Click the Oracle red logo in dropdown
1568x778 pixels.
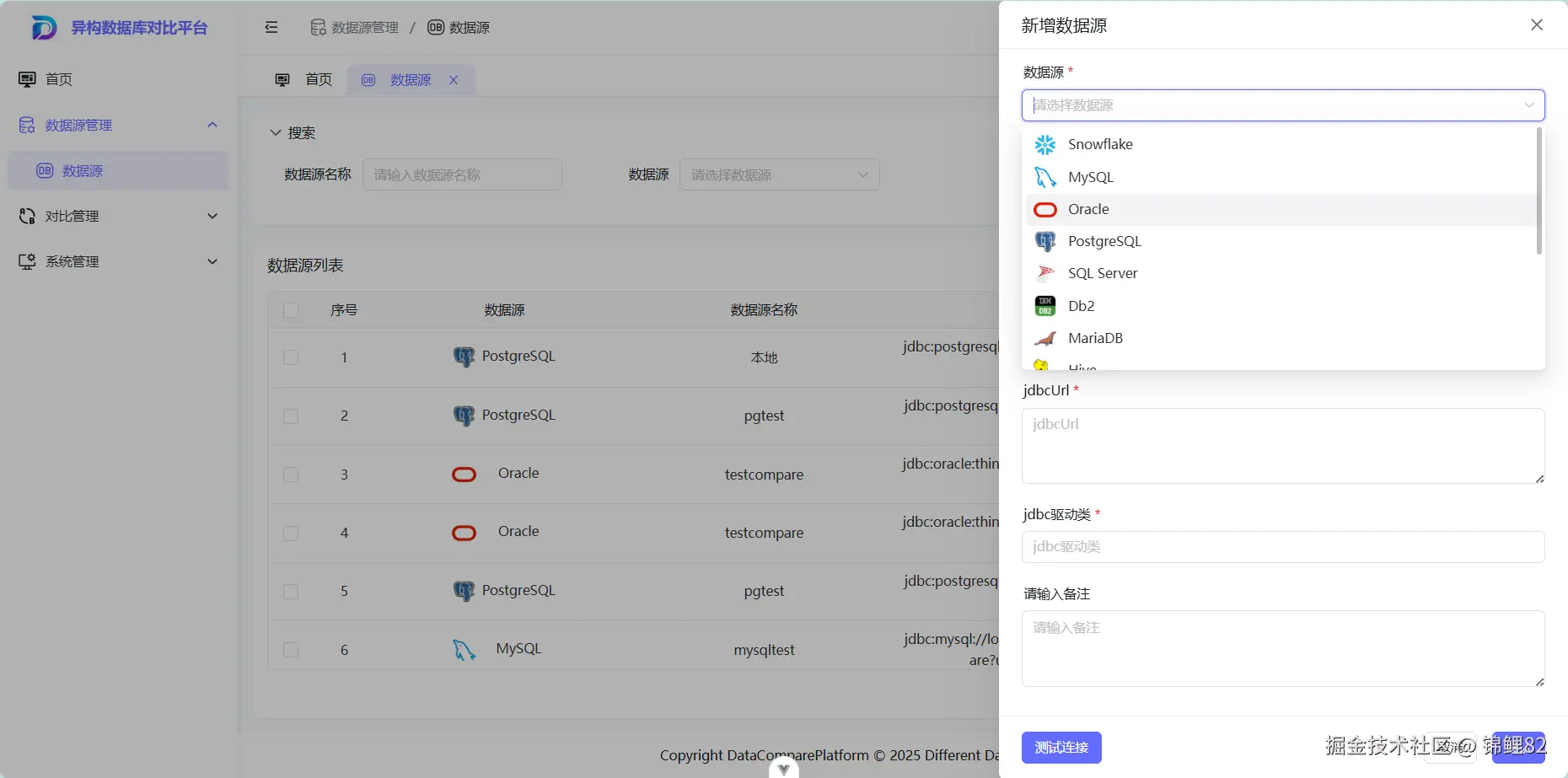tap(1045, 210)
